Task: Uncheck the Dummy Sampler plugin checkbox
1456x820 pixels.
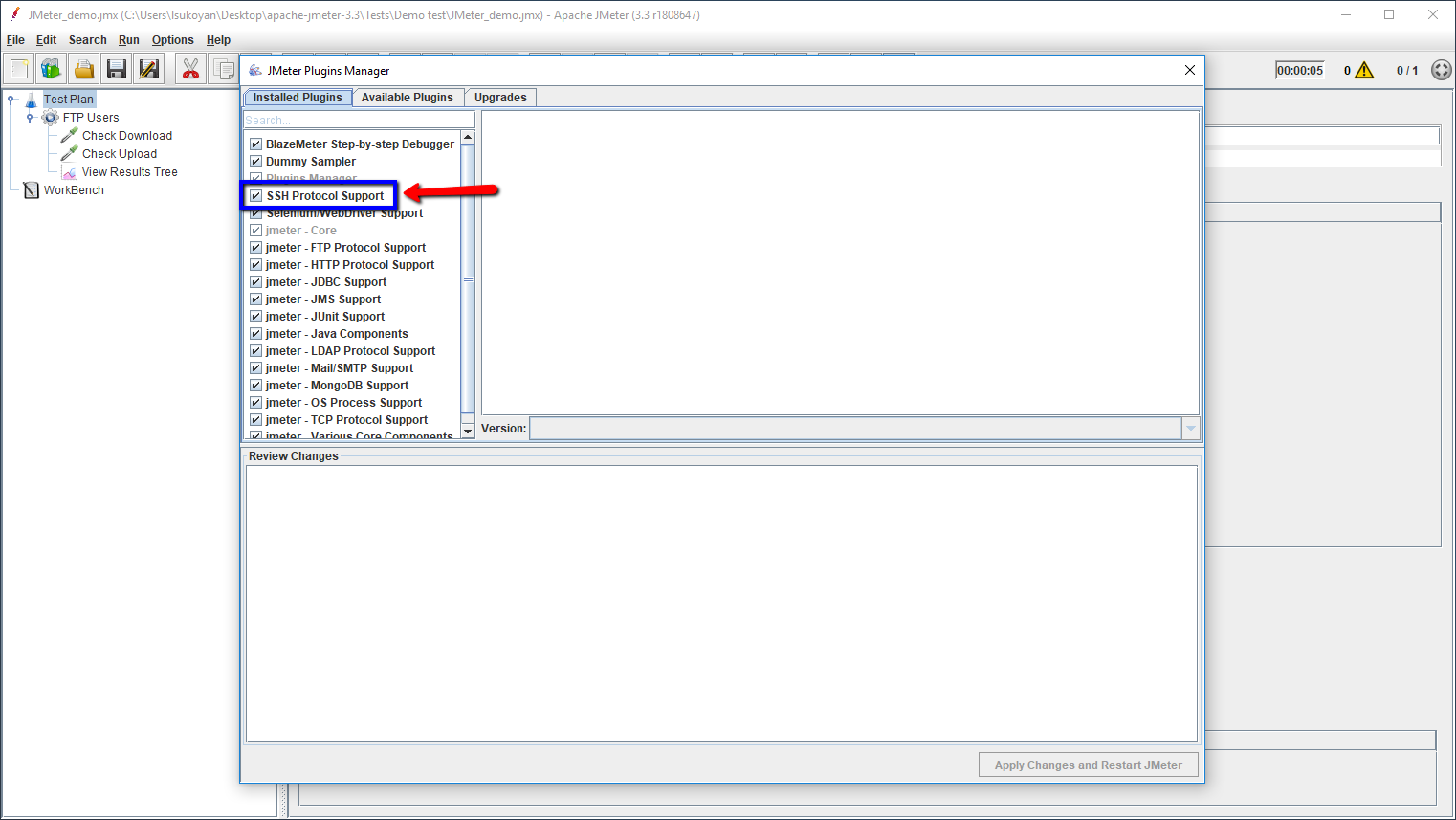Action: tap(256, 162)
